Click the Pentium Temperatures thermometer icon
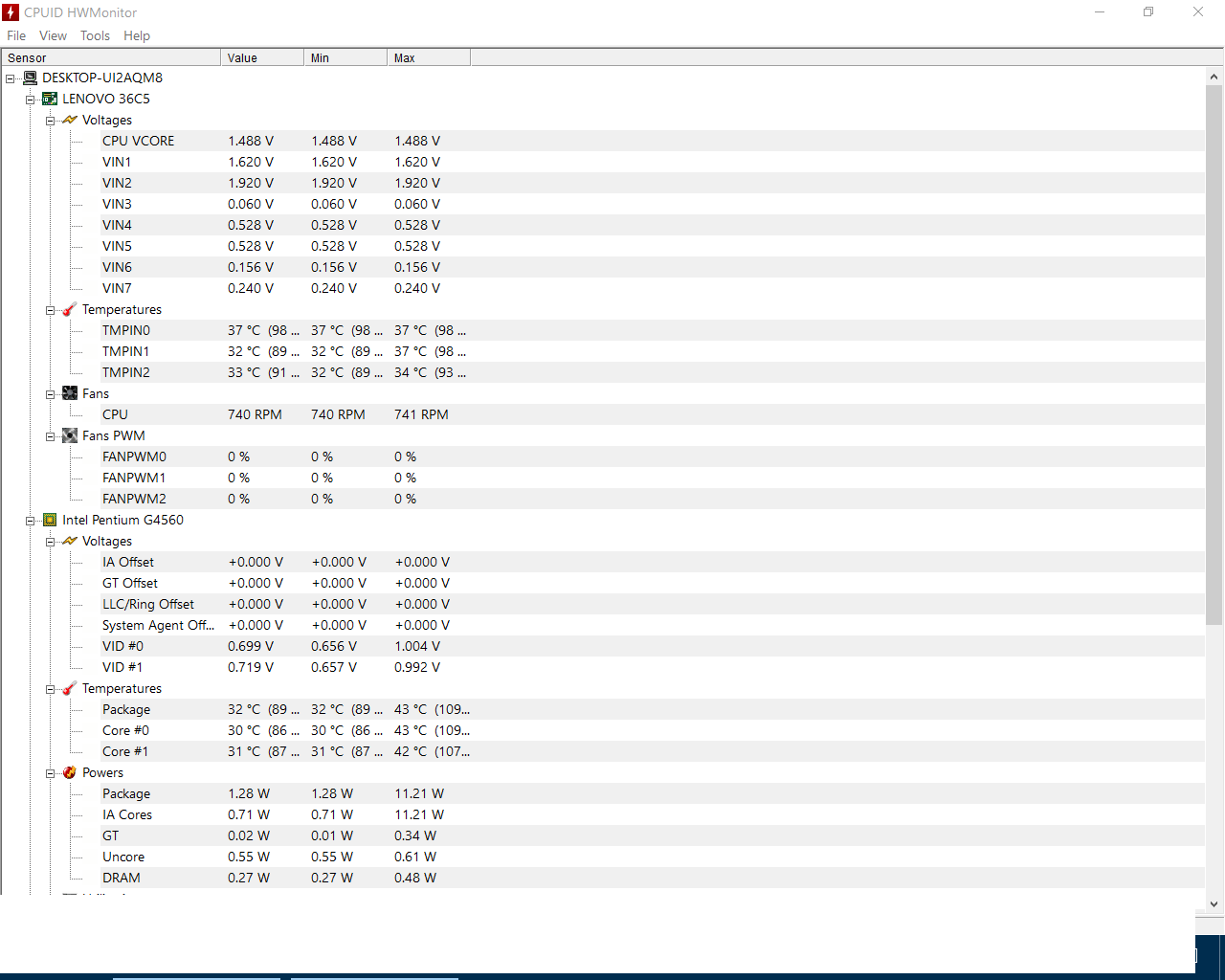Image resolution: width=1225 pixels, height=980 pixels. click(x=70, y=688)
